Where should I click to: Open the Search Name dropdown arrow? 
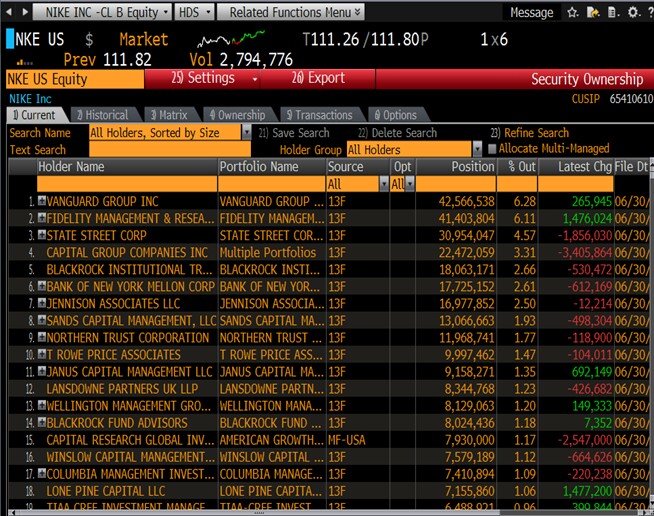pos(247,133)
